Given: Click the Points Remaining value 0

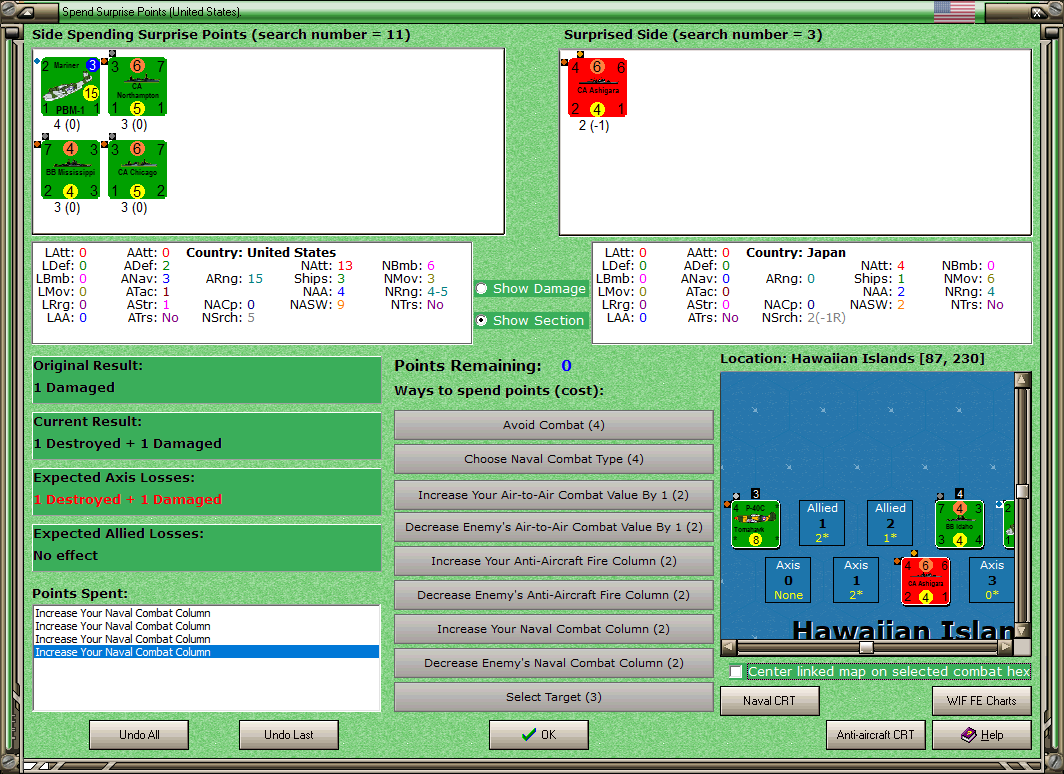Looking at the screenshot, I should 567,366.
